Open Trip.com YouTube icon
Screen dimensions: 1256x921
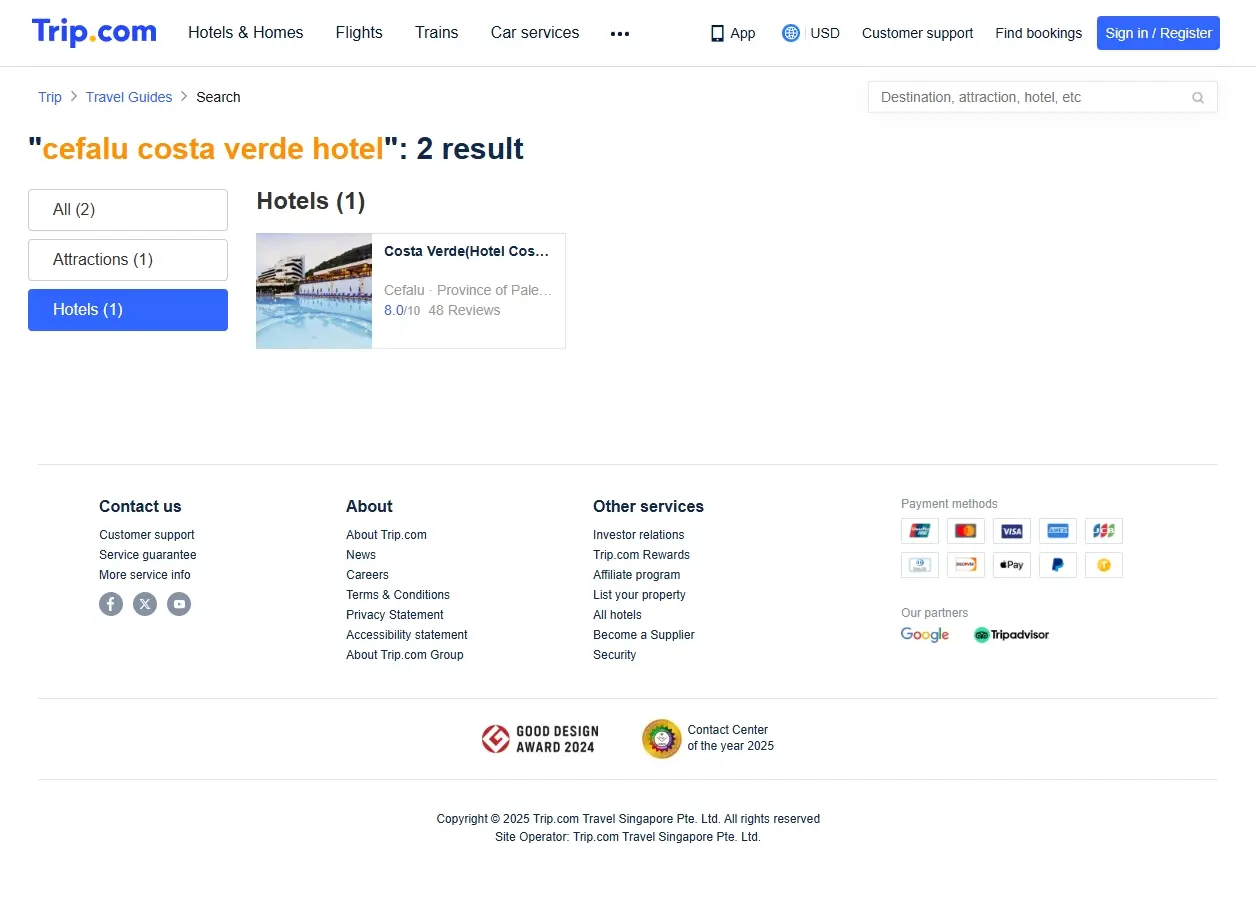pyautogui.click(x=179, y=604)
